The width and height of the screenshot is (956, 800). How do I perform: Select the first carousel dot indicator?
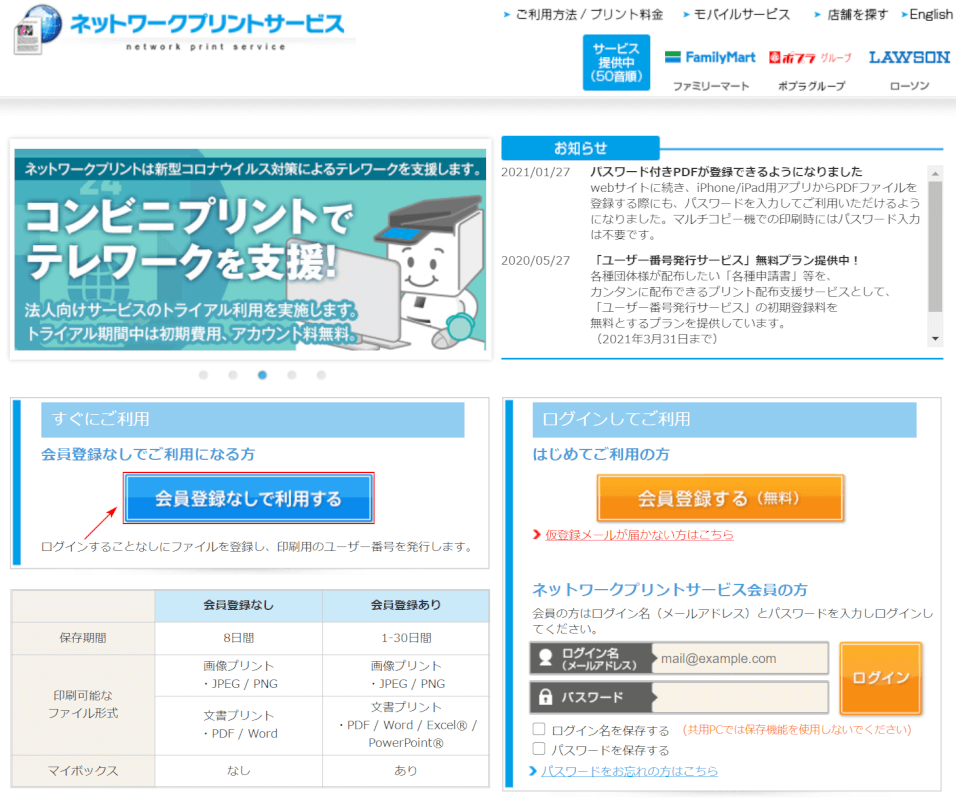click(204, 375)
